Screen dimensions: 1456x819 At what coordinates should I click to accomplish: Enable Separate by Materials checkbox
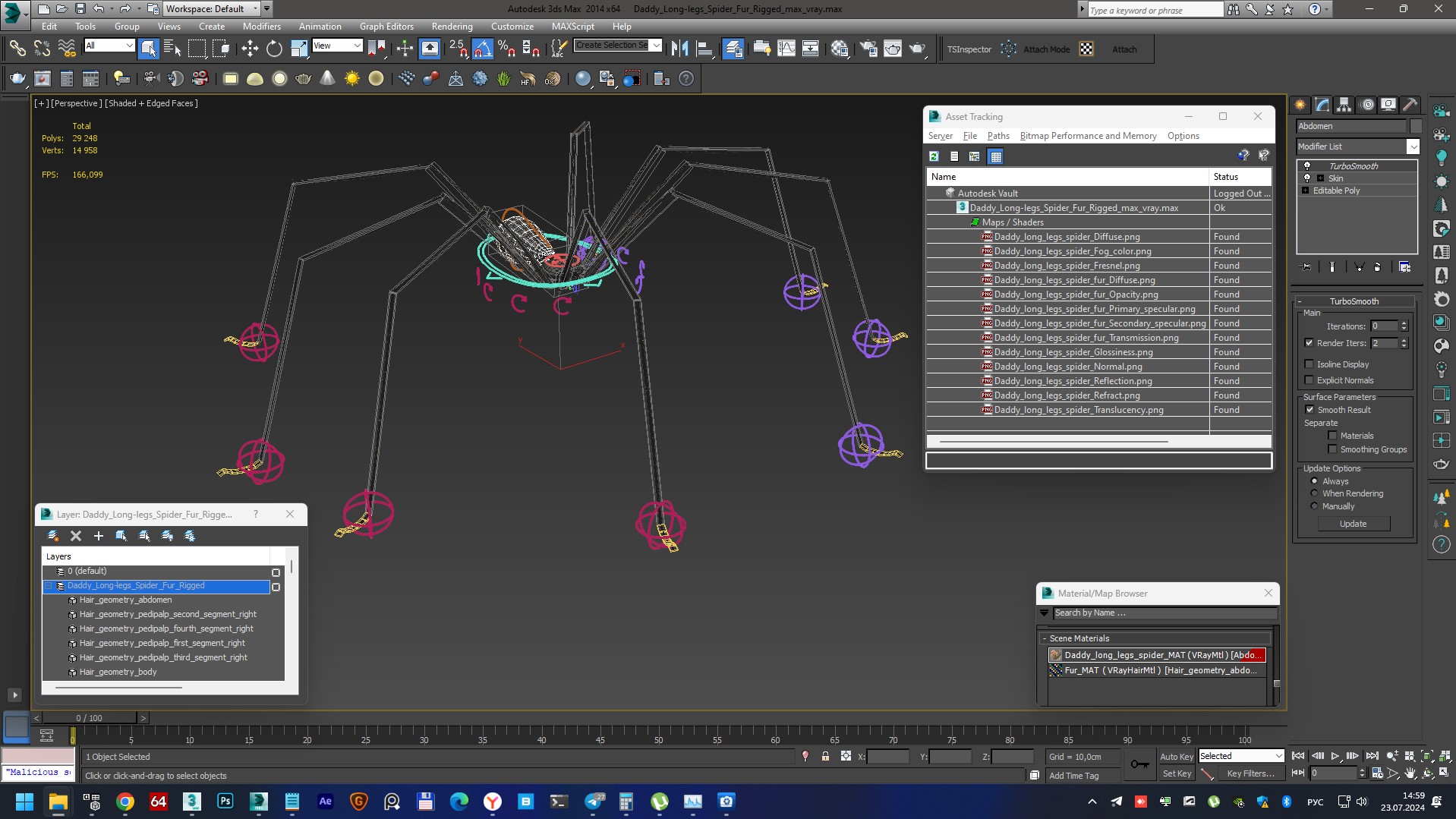click(1332, 436)
